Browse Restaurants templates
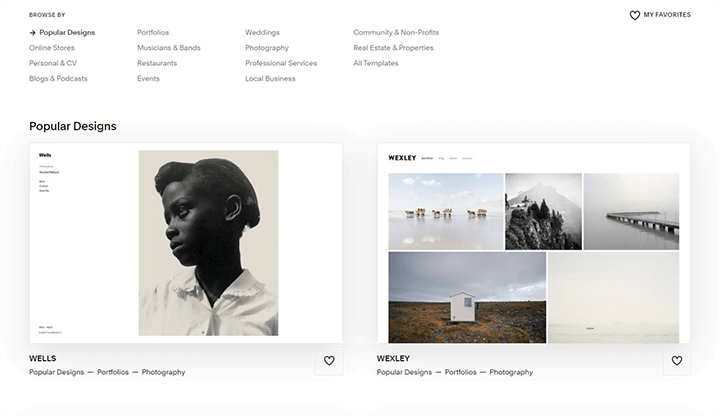The height and width of the screenshot is (416, 720). coord(157,63)
